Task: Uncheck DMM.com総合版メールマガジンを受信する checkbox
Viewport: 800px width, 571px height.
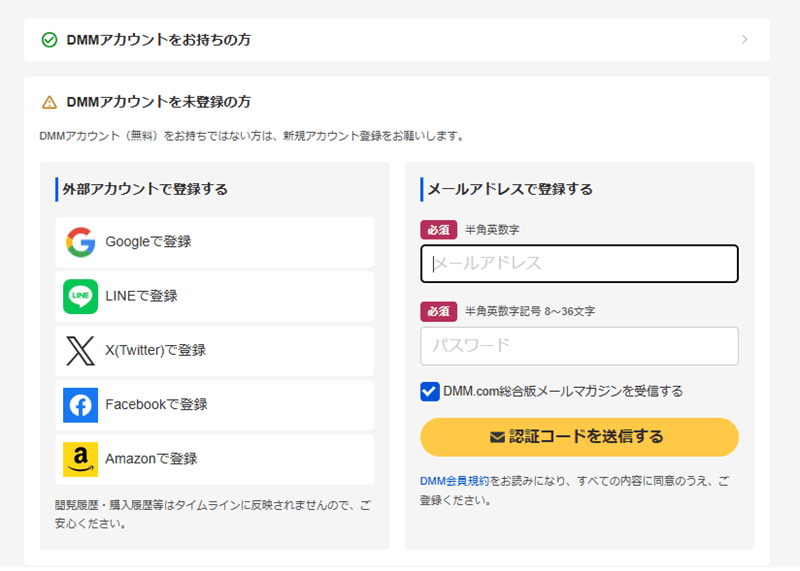Action: coord(430,392)
